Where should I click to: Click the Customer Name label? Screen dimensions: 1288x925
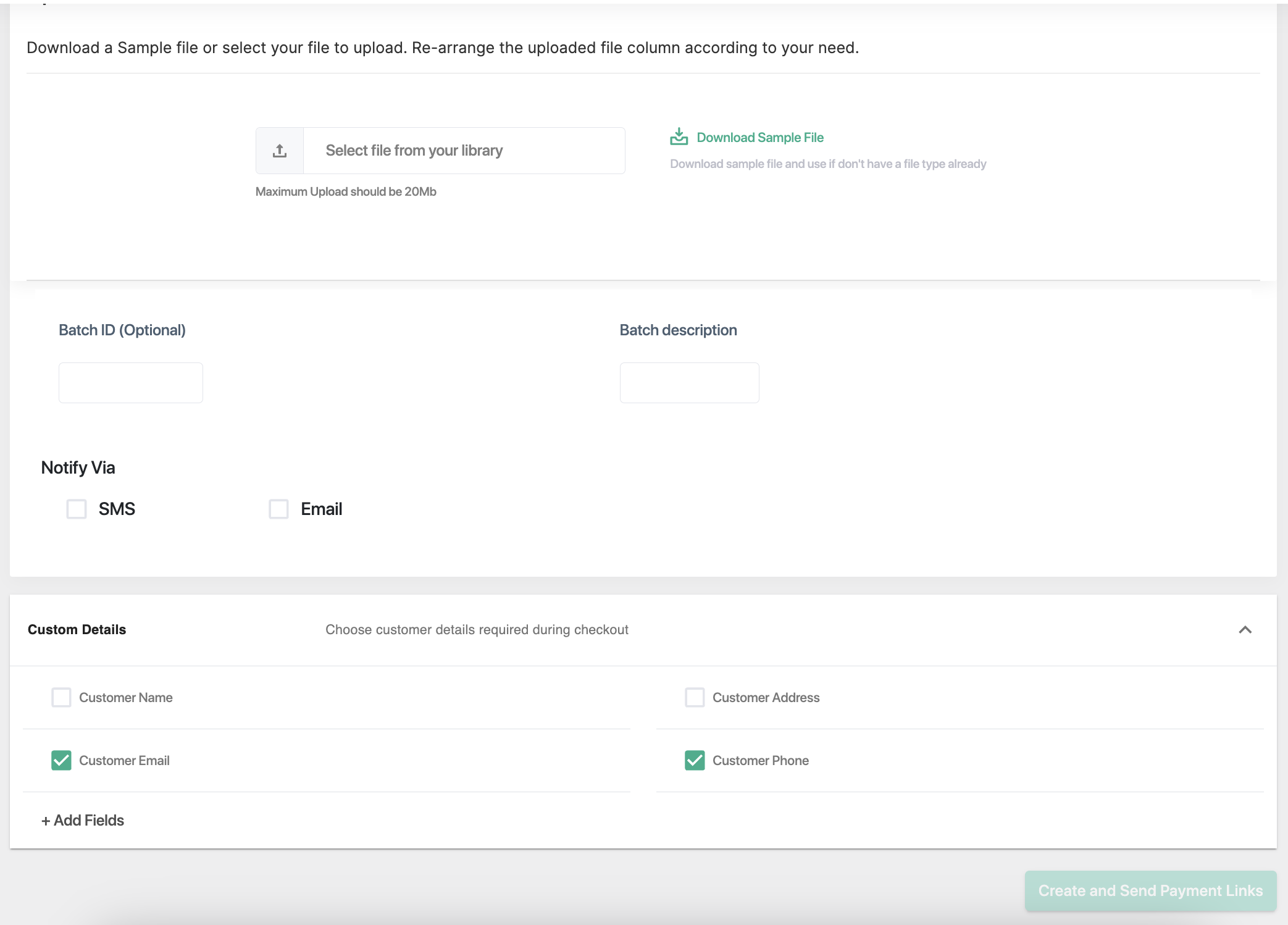point(125,698)
